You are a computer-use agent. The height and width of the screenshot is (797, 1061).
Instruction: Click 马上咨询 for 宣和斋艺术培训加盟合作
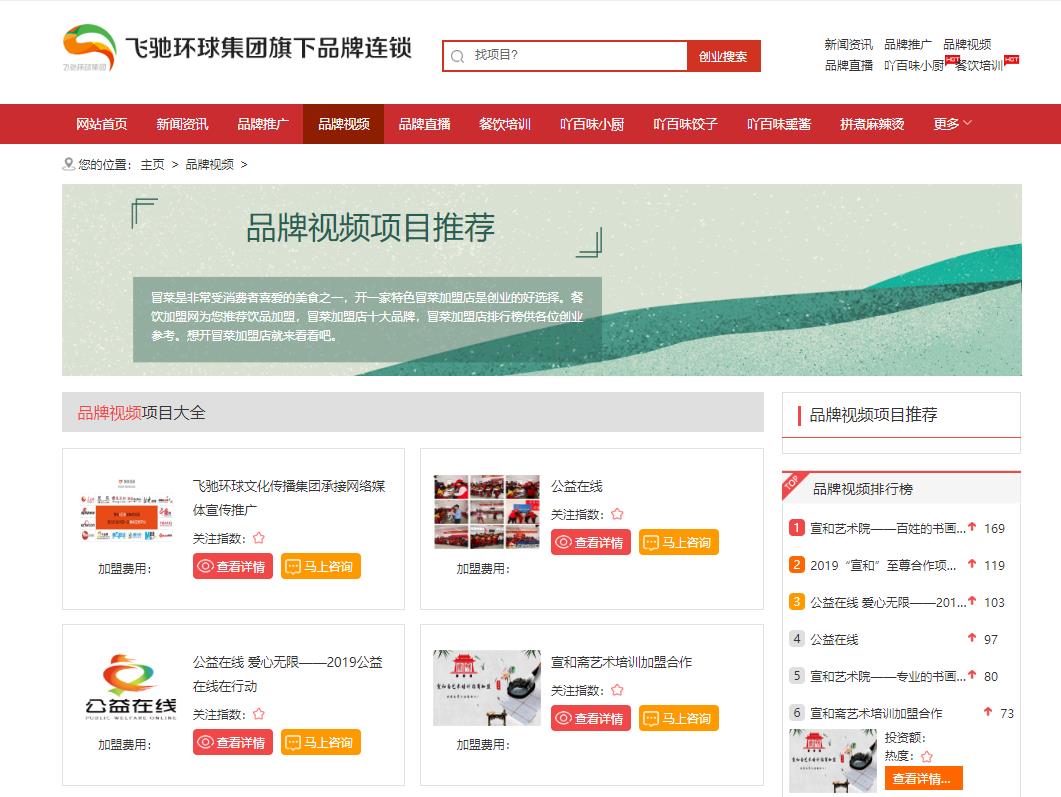point(678,718)
